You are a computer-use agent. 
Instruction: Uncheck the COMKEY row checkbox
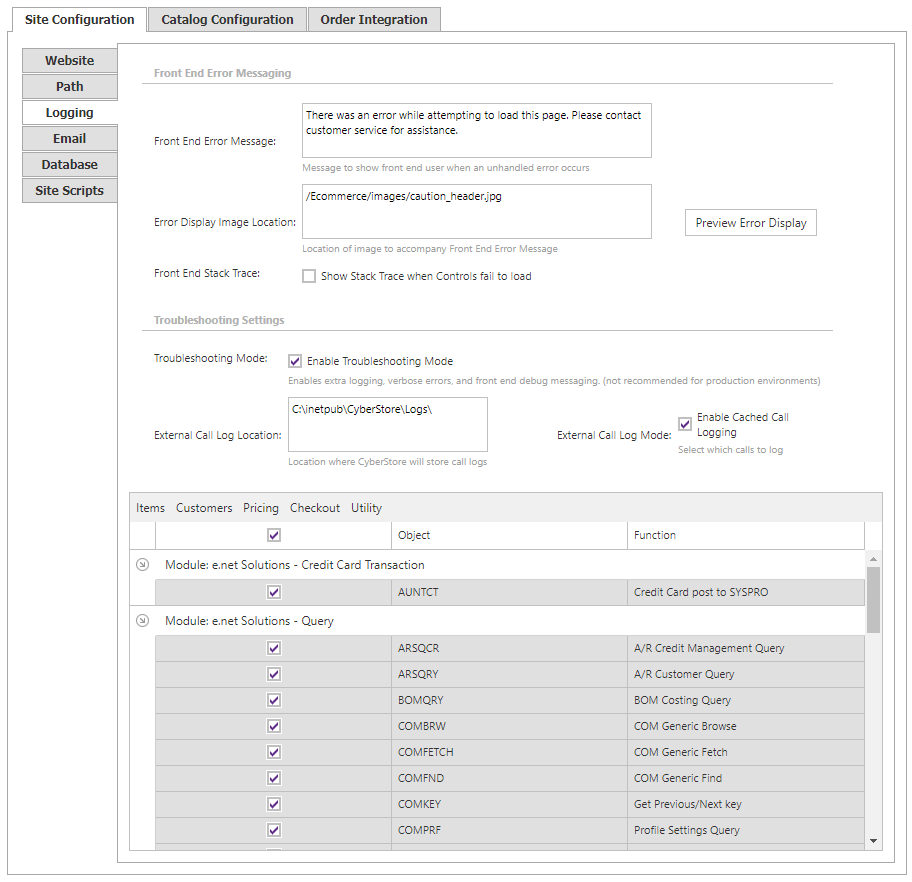[x=274, y=804]
